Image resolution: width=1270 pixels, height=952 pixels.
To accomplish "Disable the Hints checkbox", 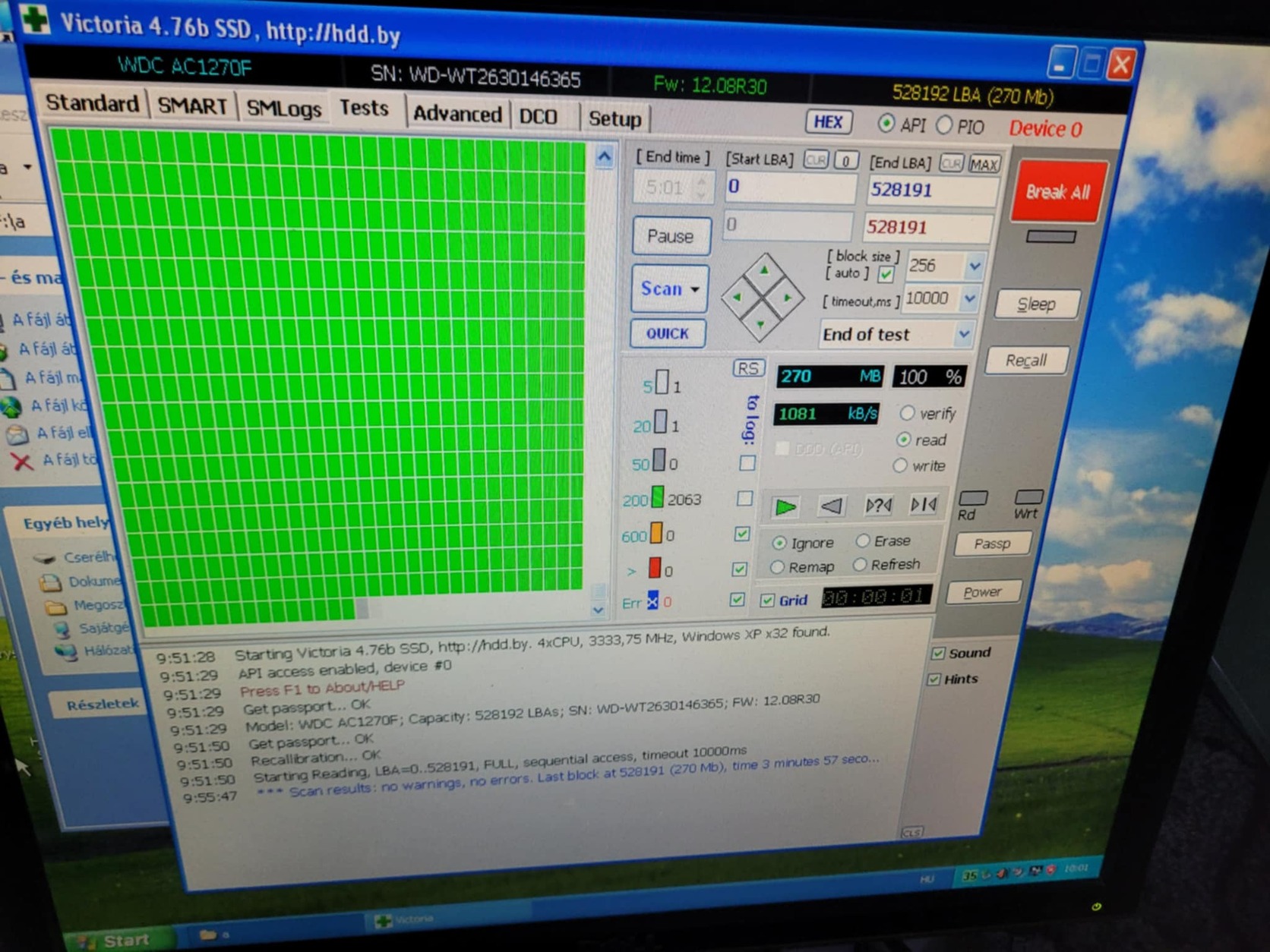I will pos(934,679).
